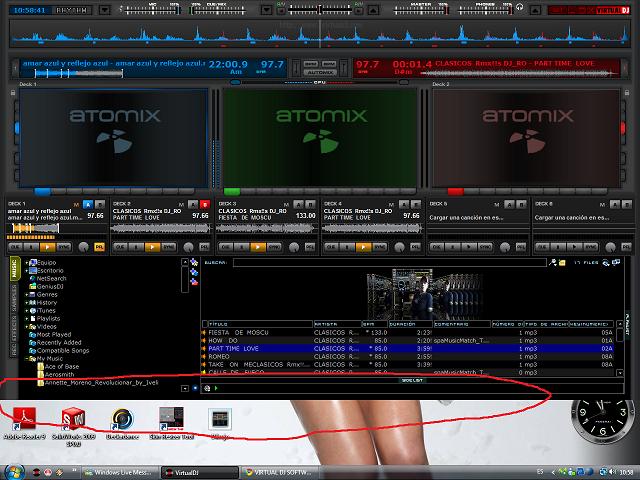Click the red filter-folder icon beside tree

(x=194, y=281)
